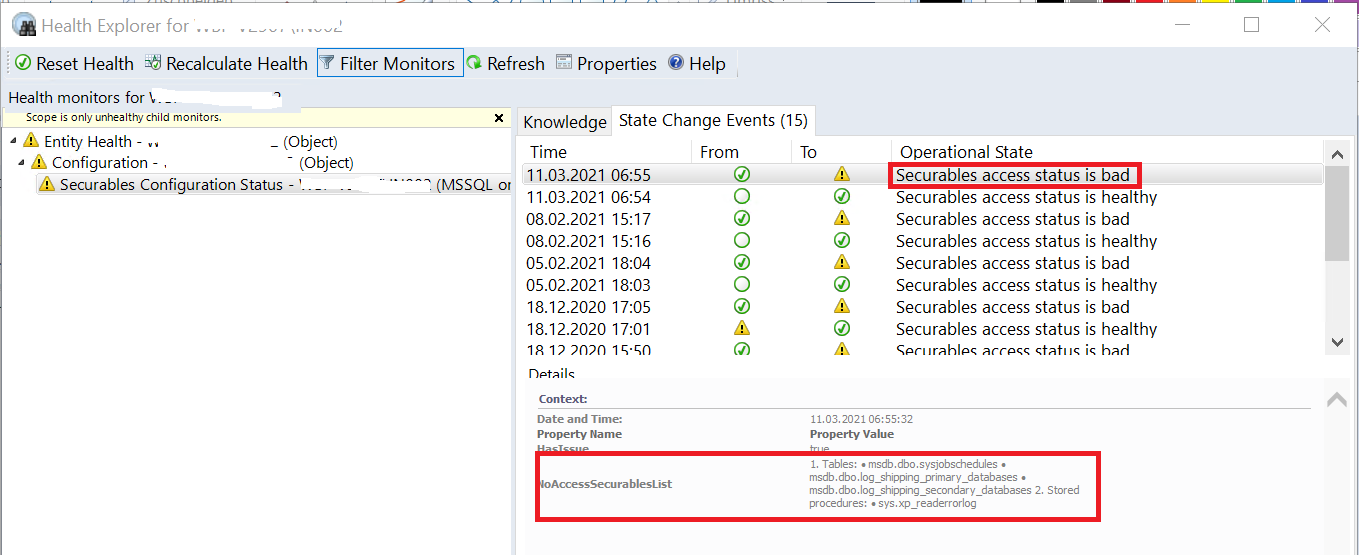Close the scope notification bar
1359x557 pixels.
(499, 118)
